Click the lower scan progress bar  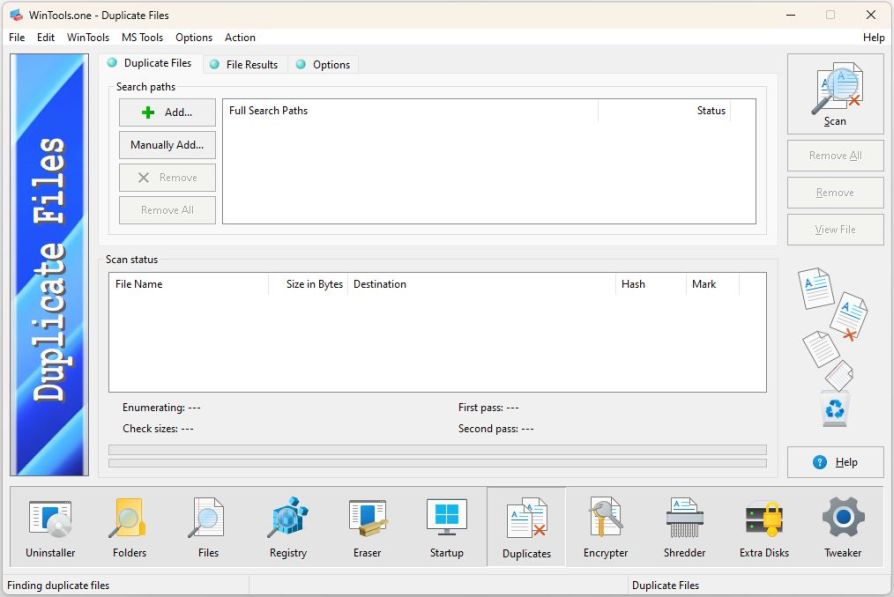coord(437,463)
